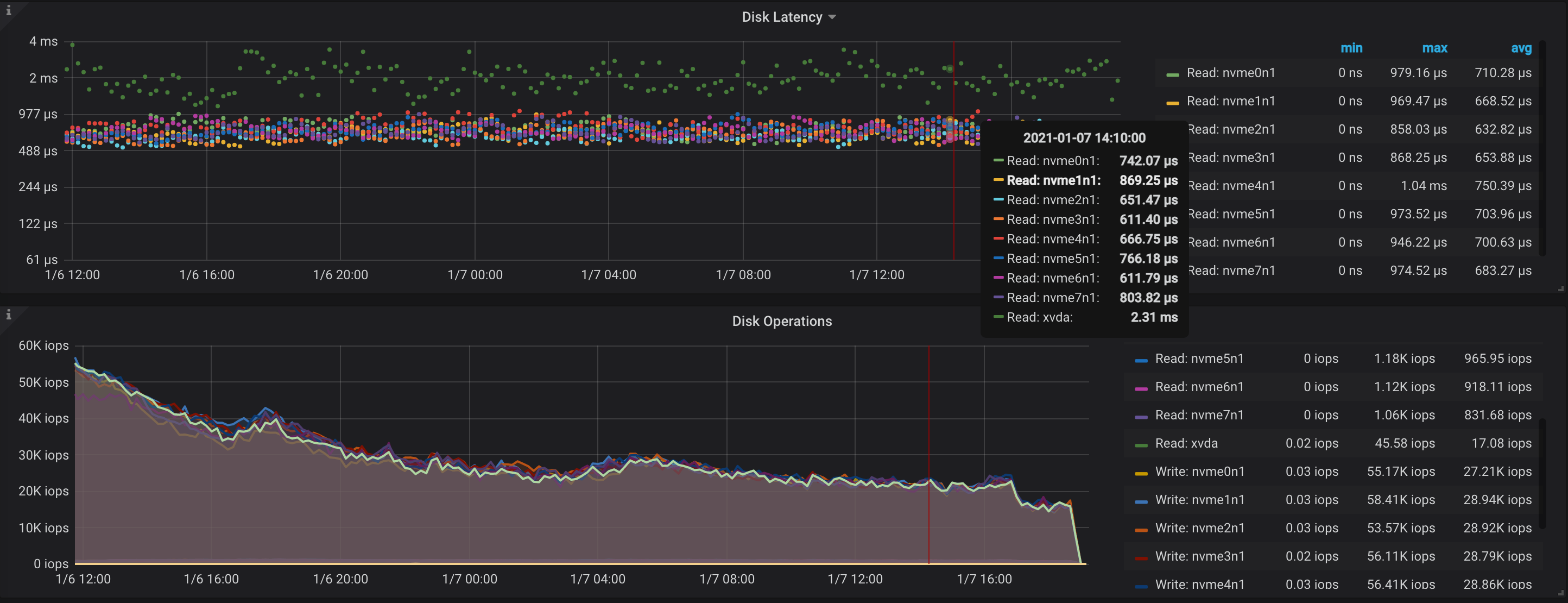1568x603 pixels.
Task: Click the 831.68 iops avg for Read: nvme7n1
Action: tap(1497, 416)
